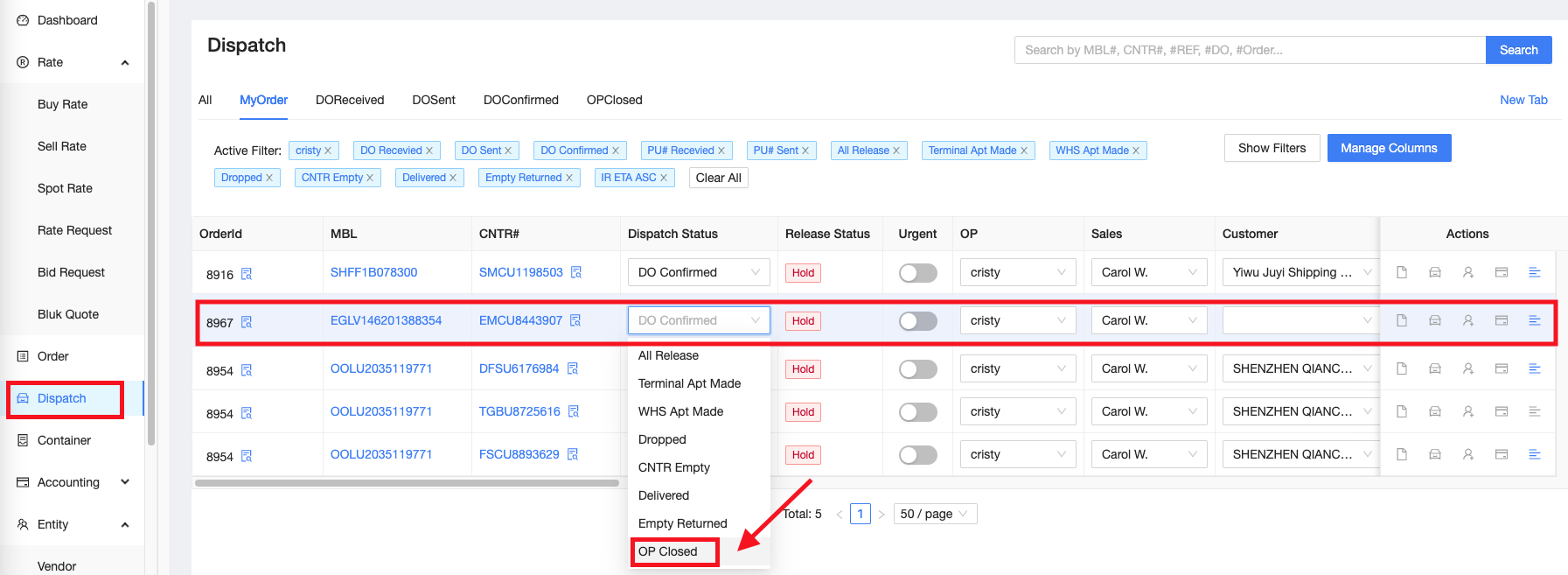Enable Urgent switch in the EMCU8443907 row
This screenshot has width=1568, height=575.
917,321
